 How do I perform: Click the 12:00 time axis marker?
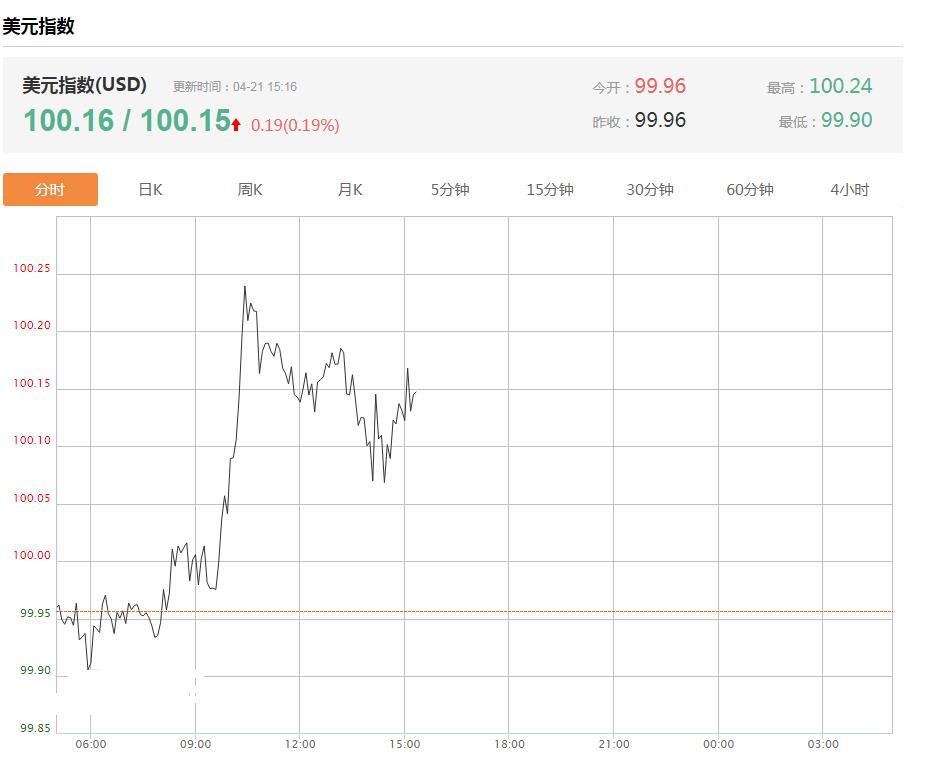pyautogui.click(x=300, y=744)
